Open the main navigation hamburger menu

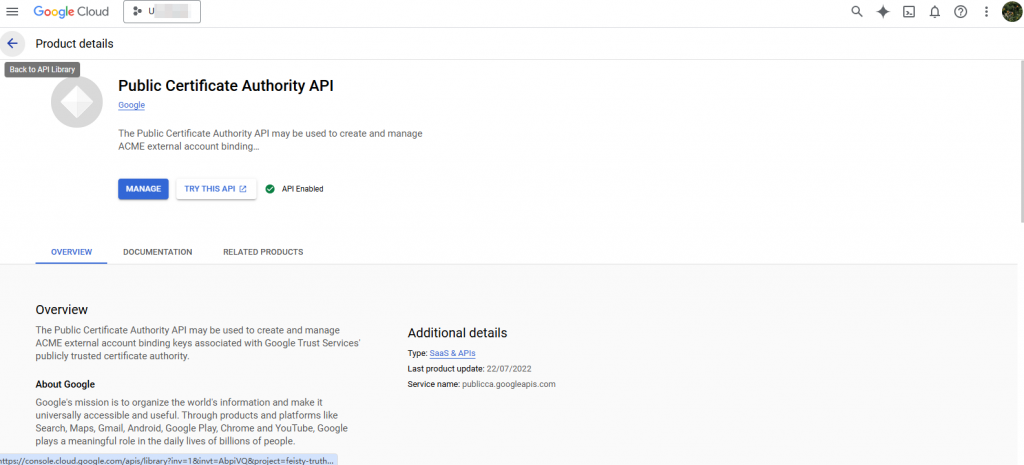coord(13,12)
